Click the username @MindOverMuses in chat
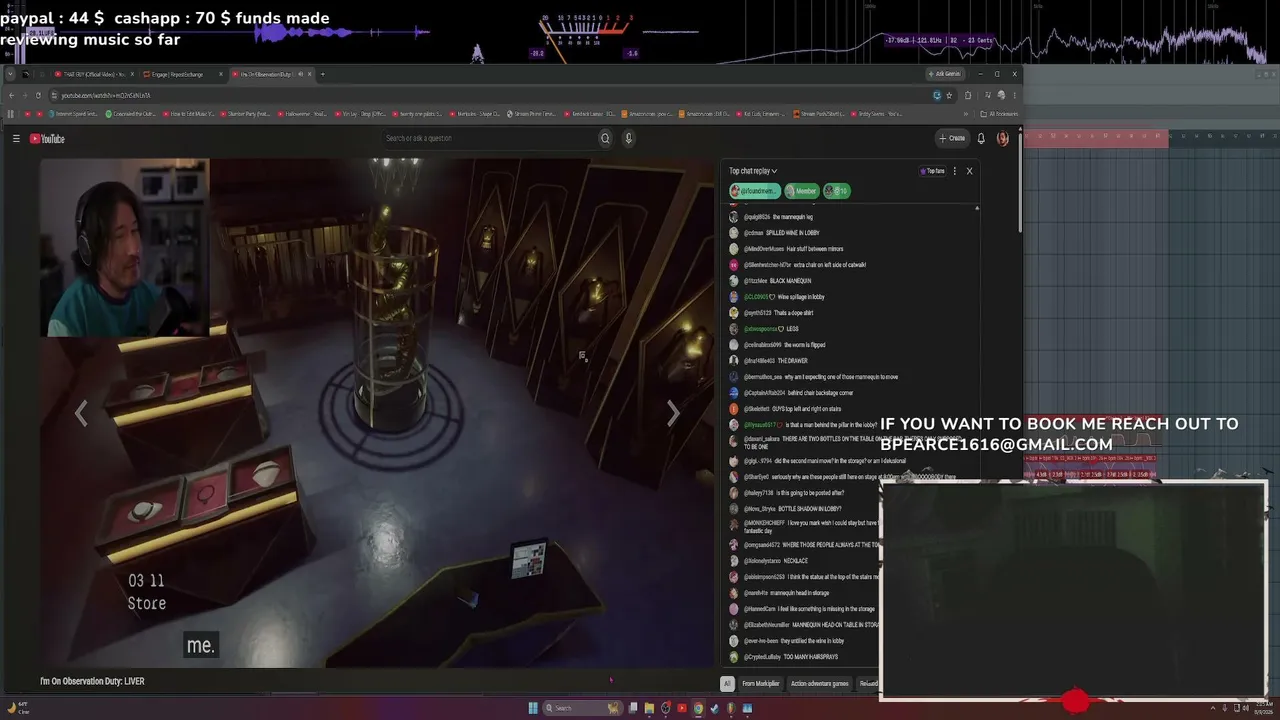 pyautogui.click(x=763, y=249)
